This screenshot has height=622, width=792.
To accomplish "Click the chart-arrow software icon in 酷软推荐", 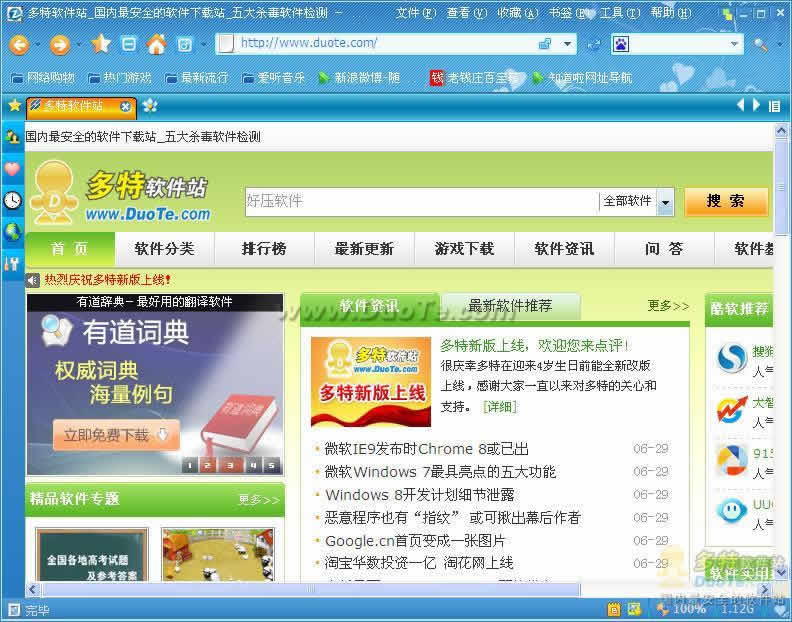I will [x=732, y=410].
